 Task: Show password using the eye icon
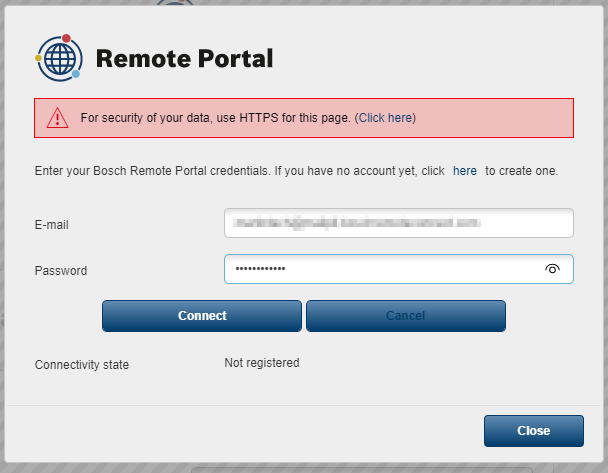552,269
